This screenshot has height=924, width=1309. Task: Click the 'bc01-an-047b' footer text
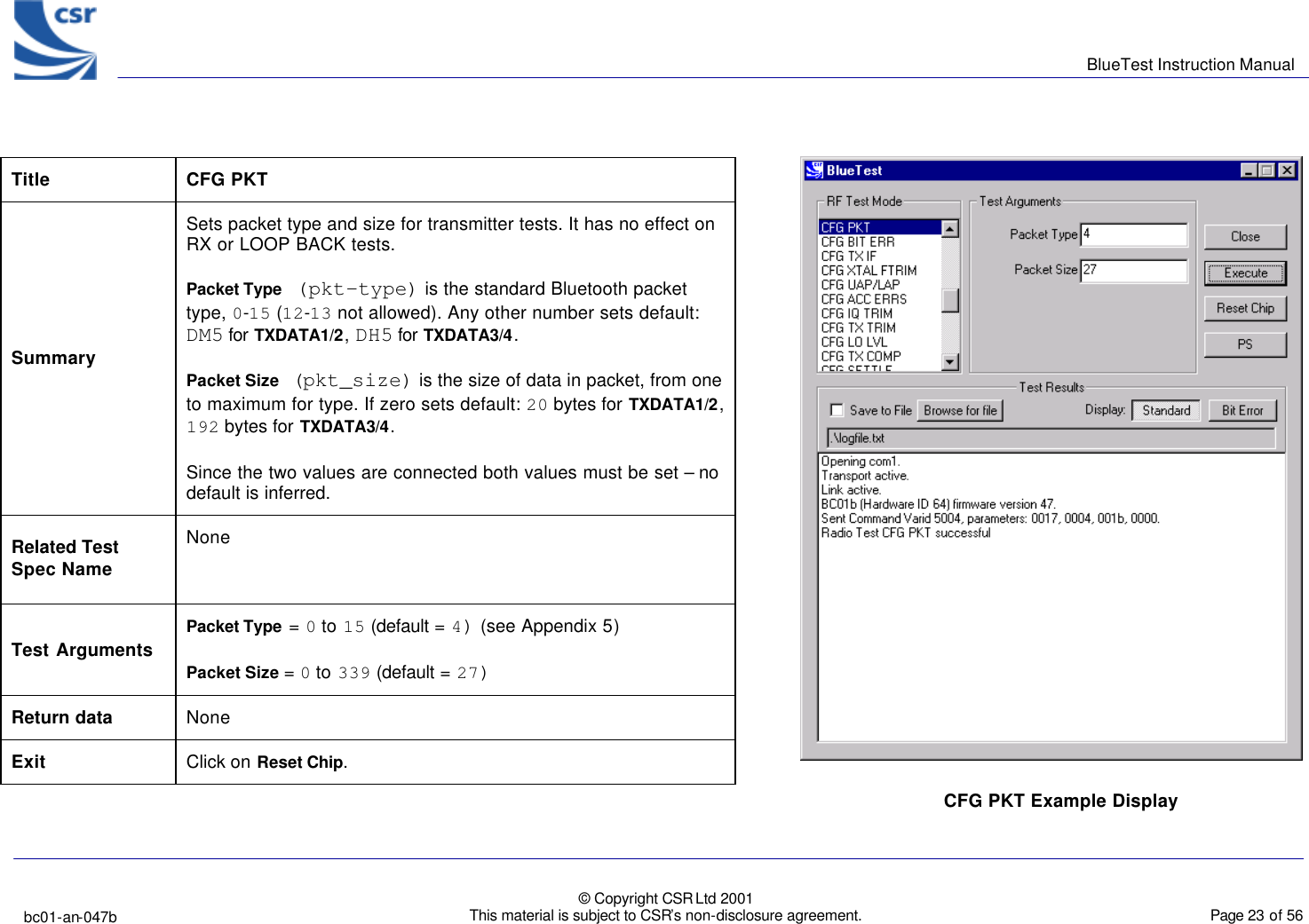(x=70, y=917)
